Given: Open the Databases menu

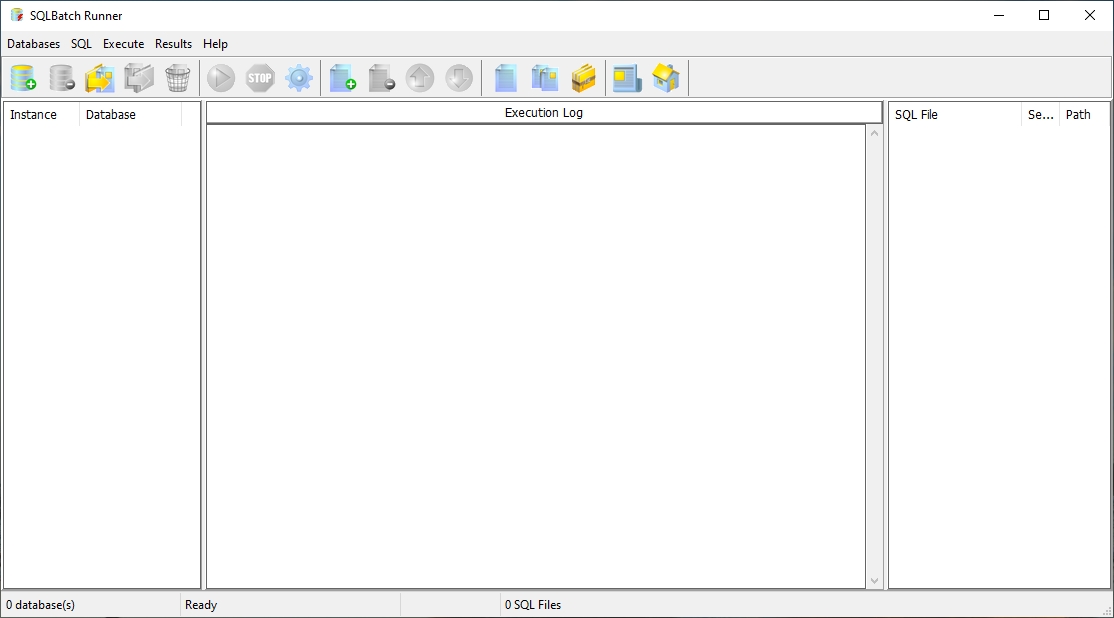Looking at the screenshot, I should (x=33, y=44).
